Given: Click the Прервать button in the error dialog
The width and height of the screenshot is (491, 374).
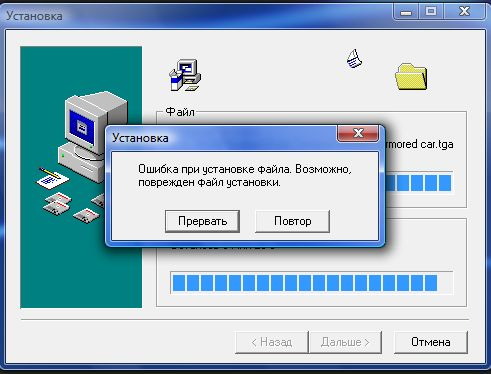Looking at the screenshot, I should click(202, 221).
